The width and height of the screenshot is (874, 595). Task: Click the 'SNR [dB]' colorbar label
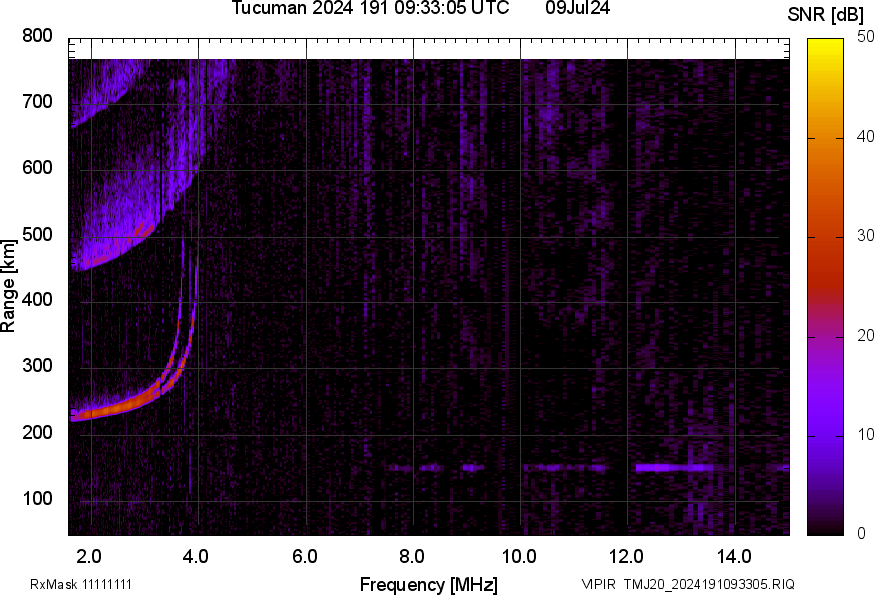click(x=825, y=15)
